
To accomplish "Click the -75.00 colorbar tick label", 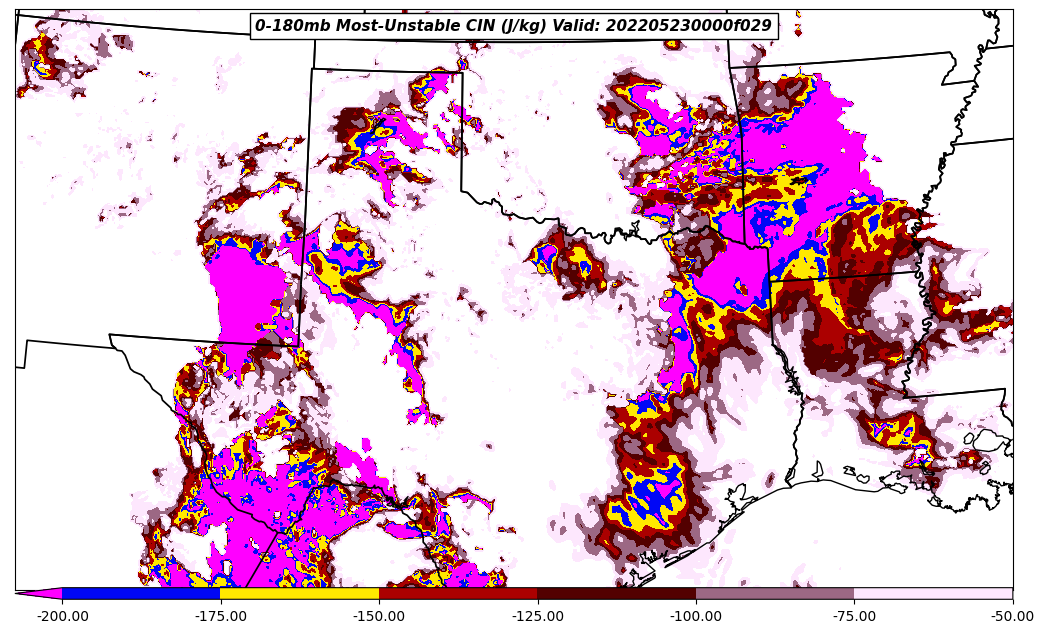I will pos(854,616).
